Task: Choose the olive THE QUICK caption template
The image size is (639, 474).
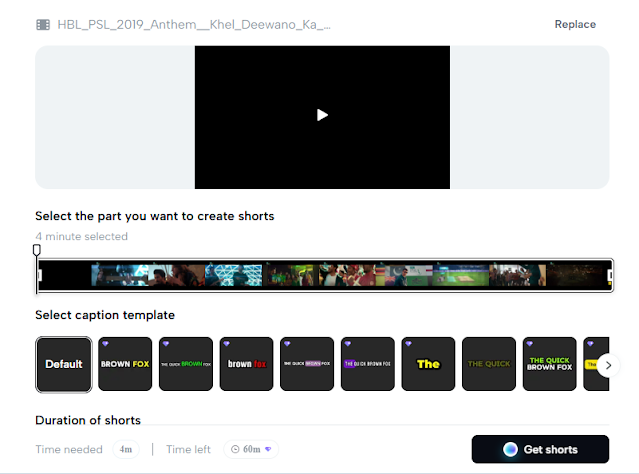Action: pos(489,364)
